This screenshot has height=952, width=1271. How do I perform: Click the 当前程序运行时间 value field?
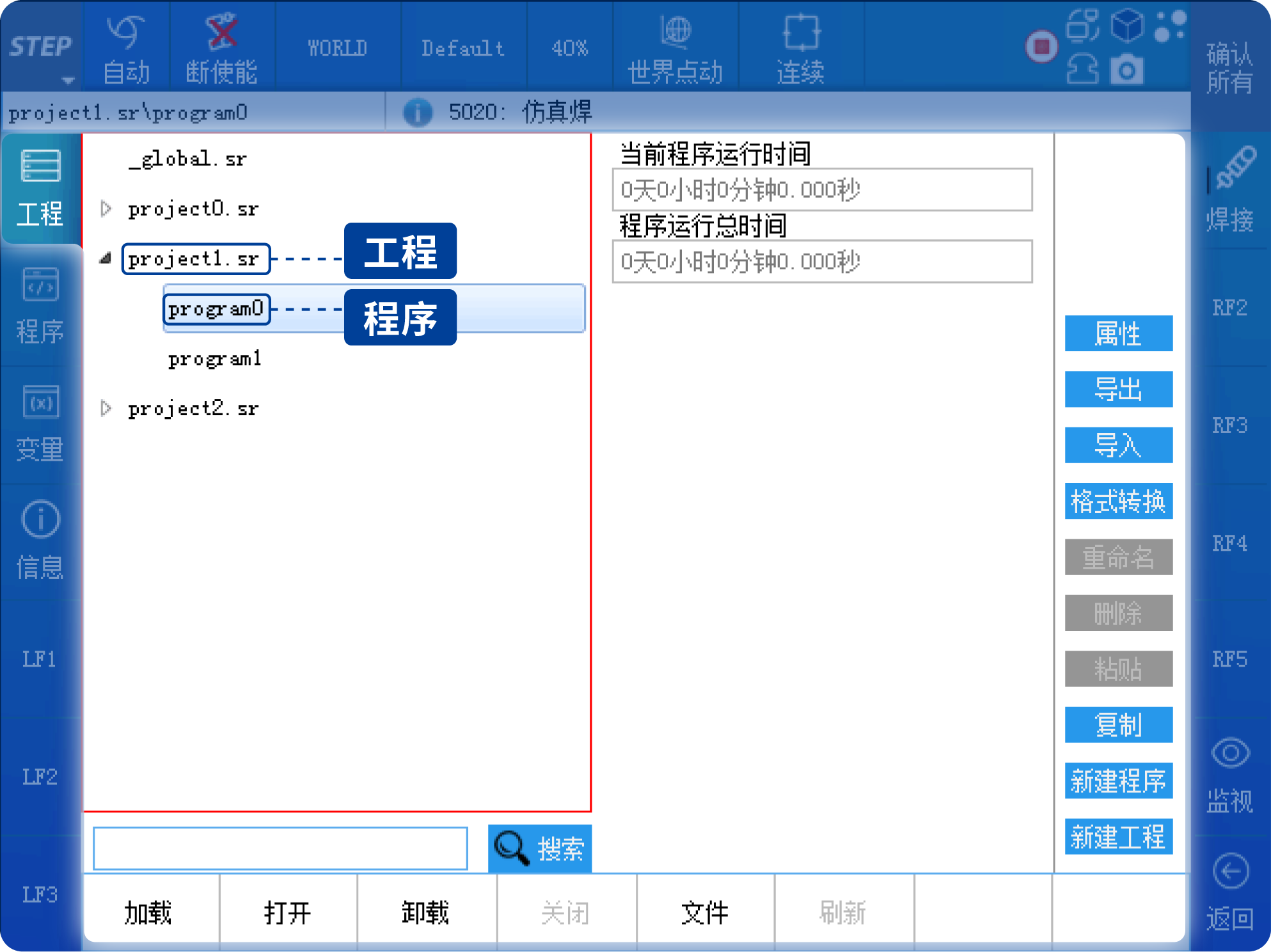(822, 189)
